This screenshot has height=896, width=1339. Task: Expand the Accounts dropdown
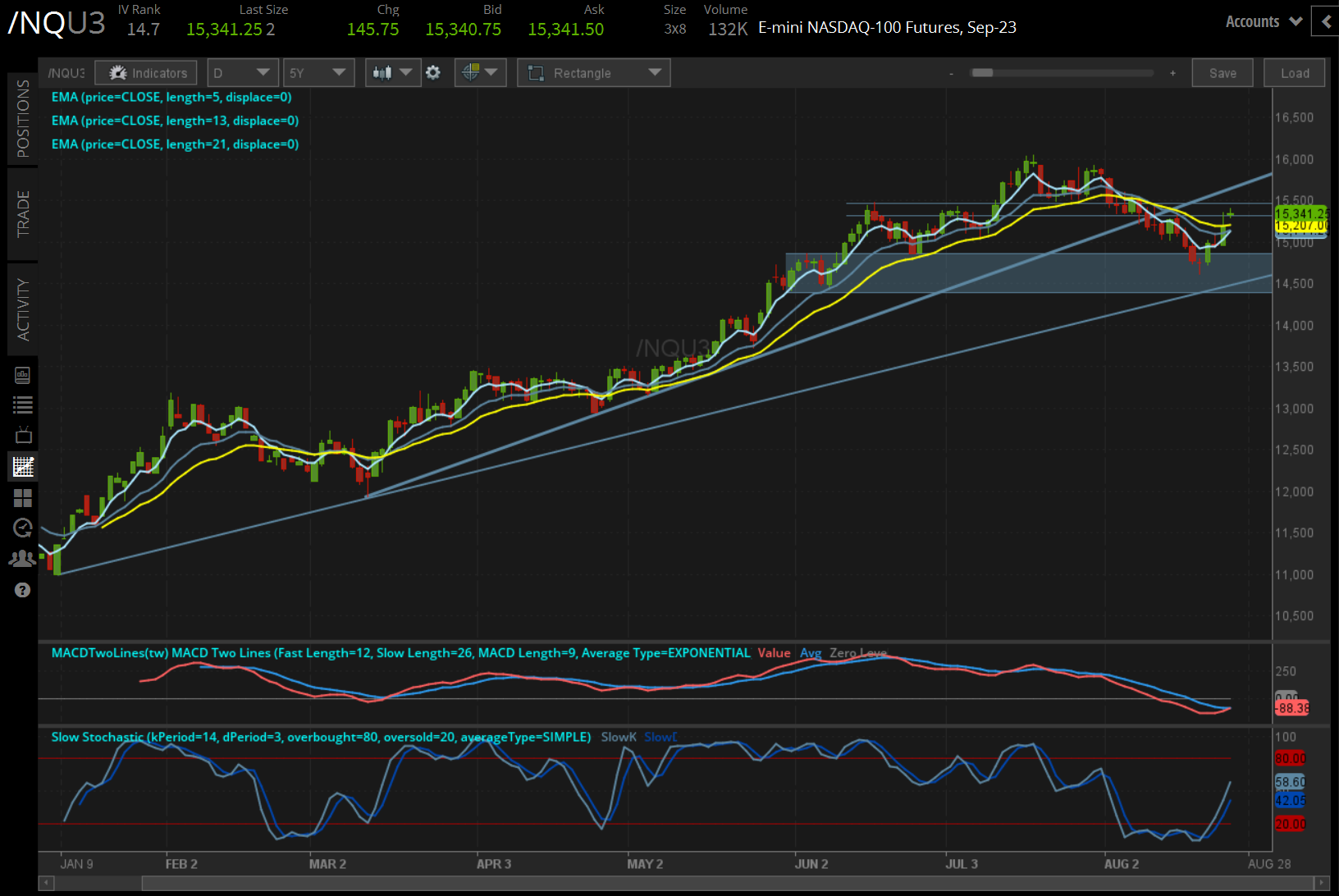click(x=1264, y=22)
